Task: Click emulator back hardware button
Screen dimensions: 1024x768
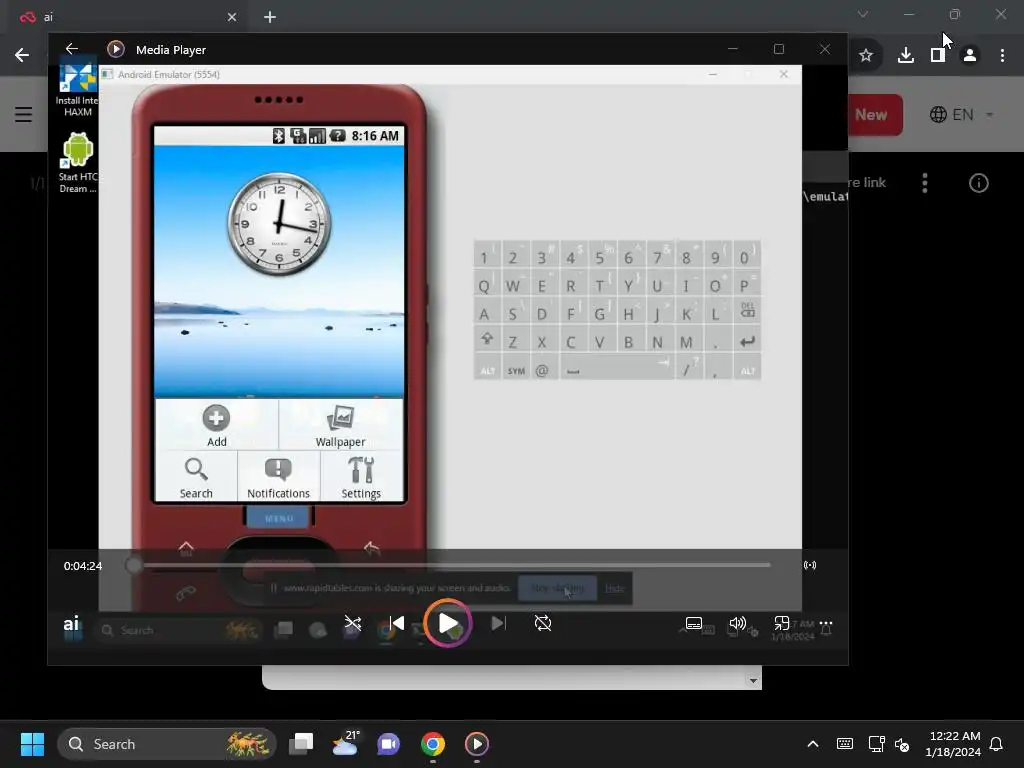Action: (372, 548)
